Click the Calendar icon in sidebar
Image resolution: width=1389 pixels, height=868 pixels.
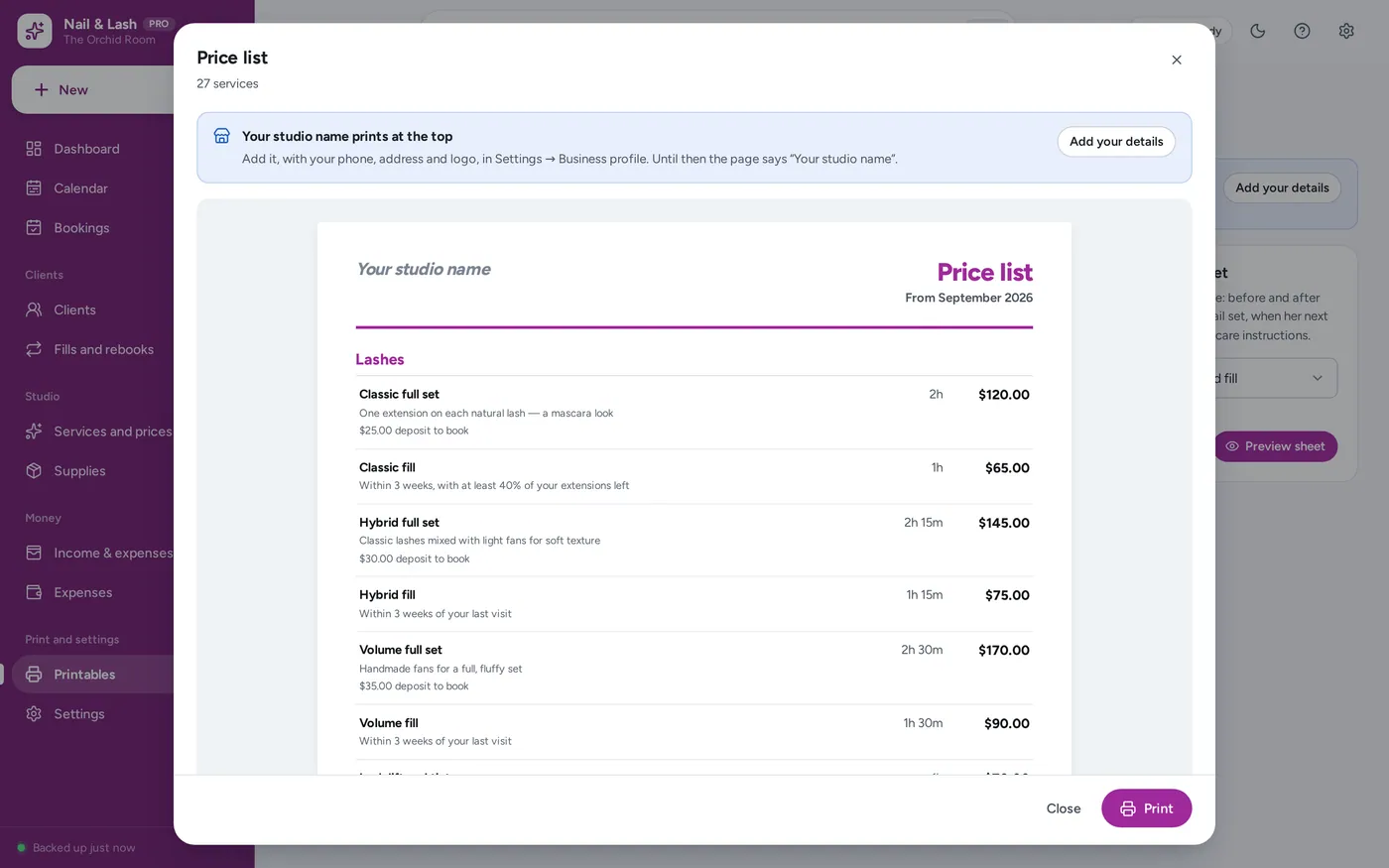[34, 188]
